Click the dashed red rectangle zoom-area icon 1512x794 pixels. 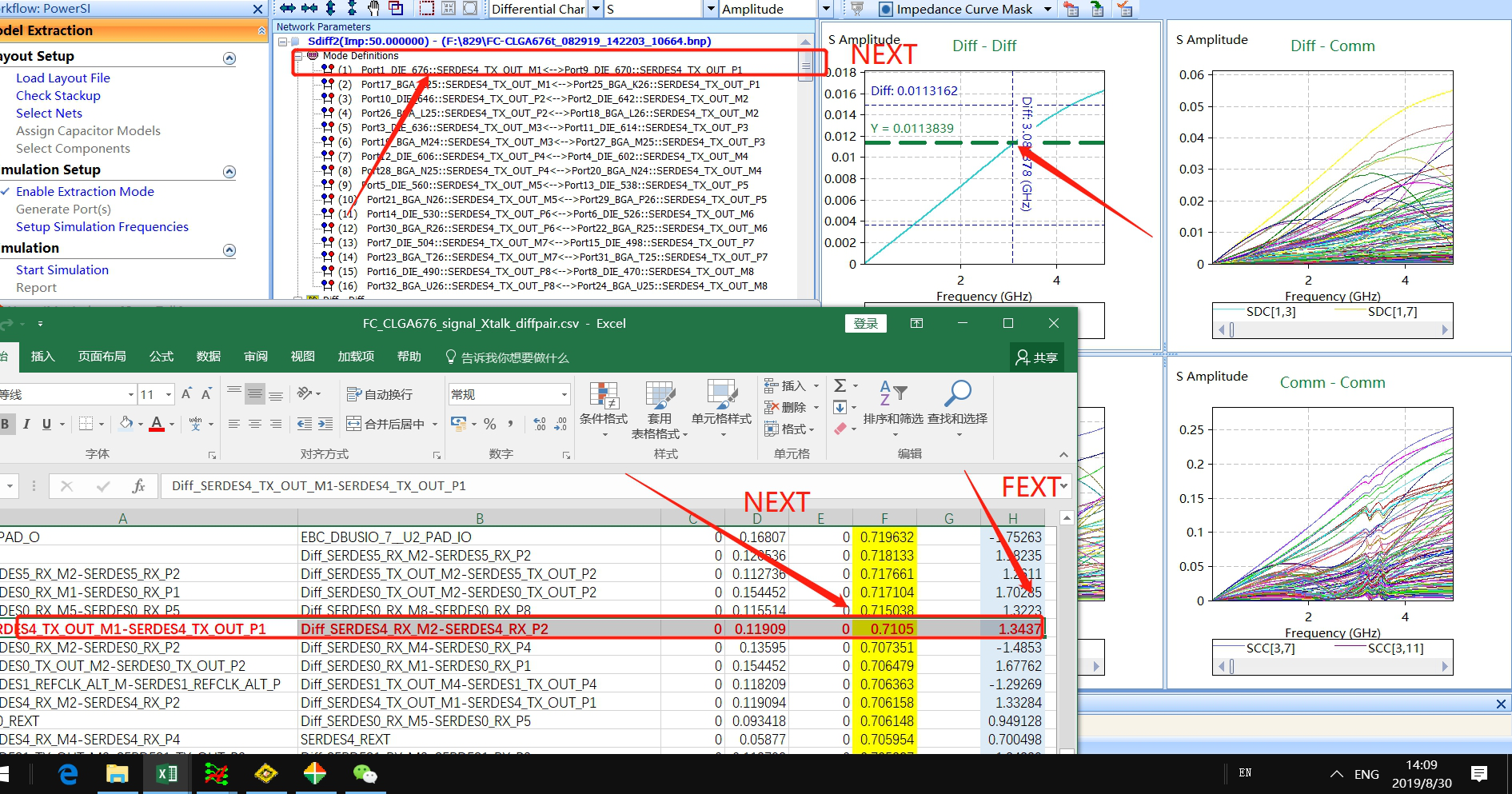[x=427, y=9]
